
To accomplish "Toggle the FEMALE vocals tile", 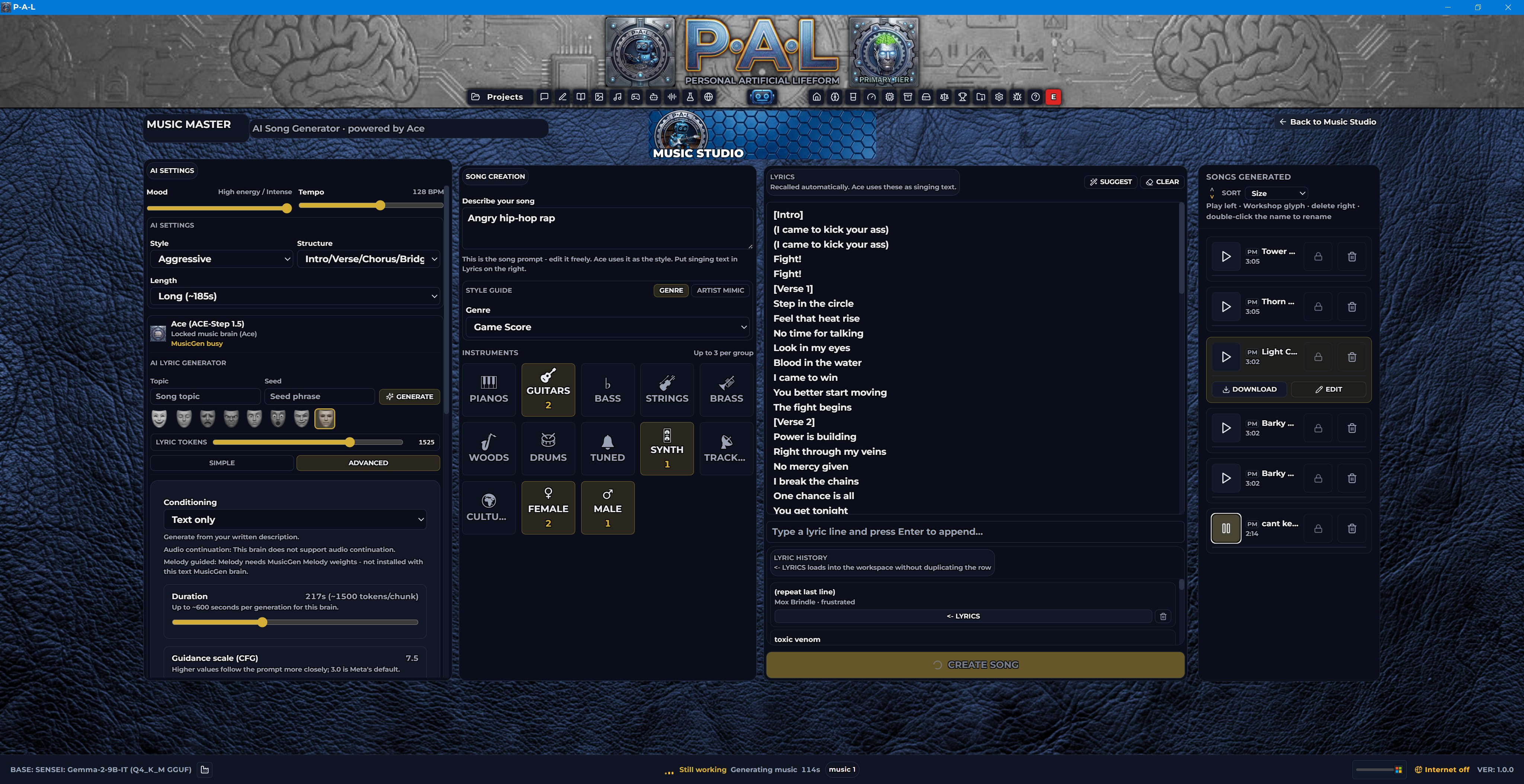I will coord(548,508).
